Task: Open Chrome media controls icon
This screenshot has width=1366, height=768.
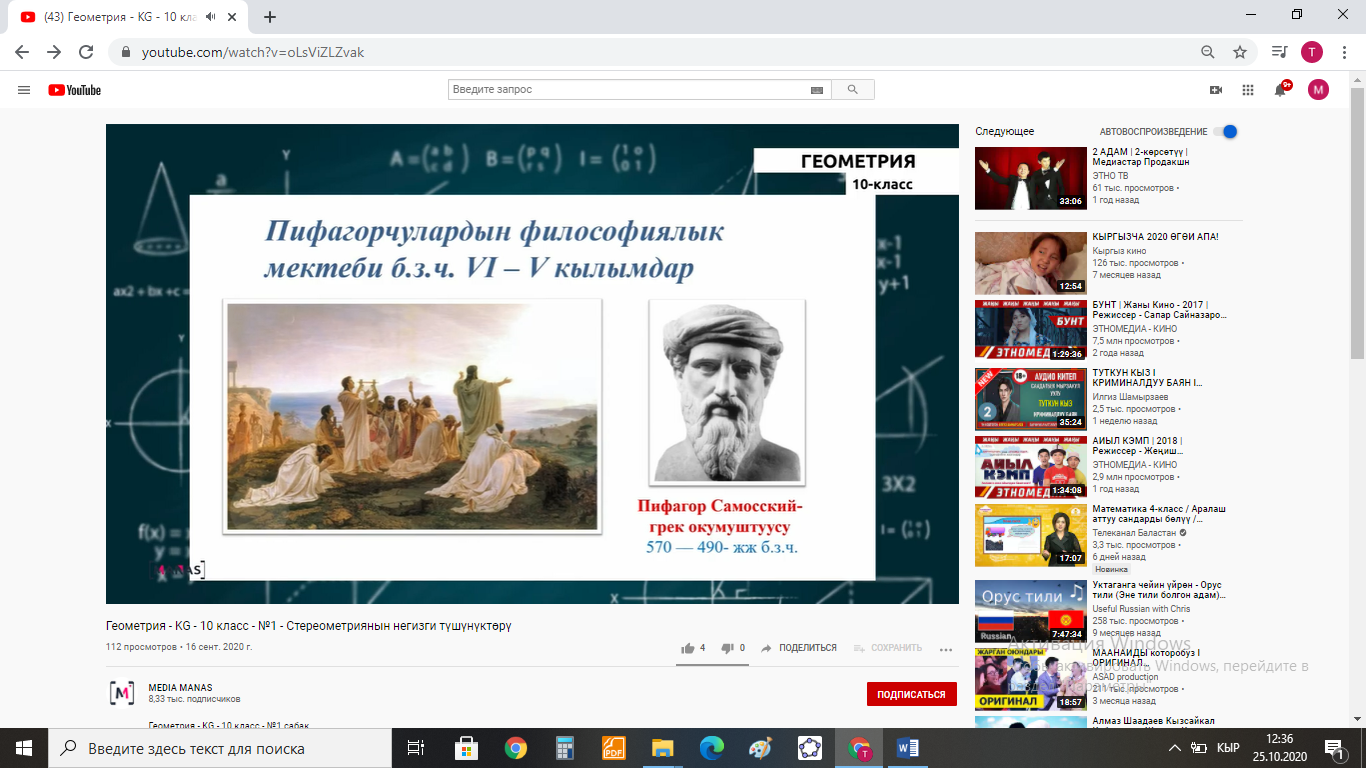Action: tap(1279, 52)
